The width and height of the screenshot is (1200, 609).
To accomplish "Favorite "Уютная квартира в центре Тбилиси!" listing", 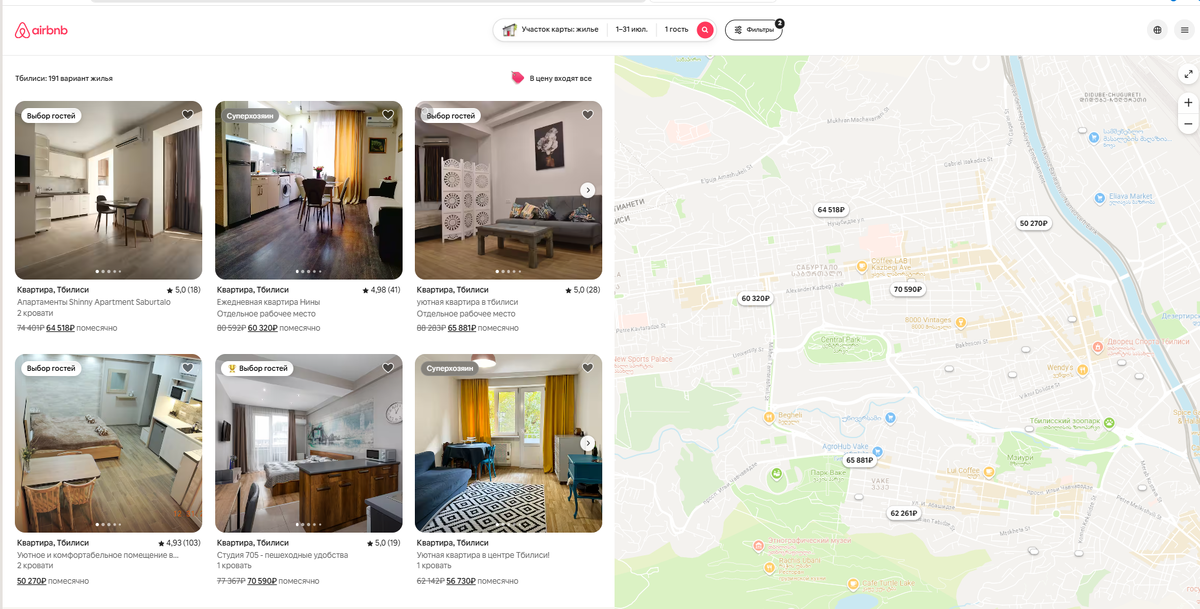I will point(588,368).
